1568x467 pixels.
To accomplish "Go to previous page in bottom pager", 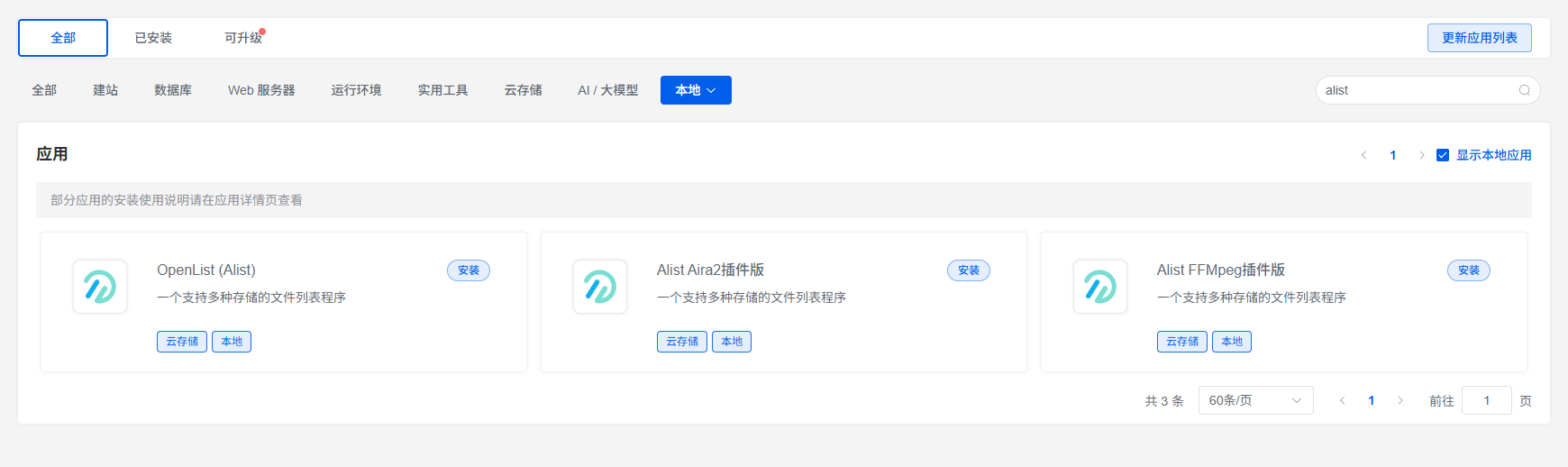I will [1343, 400].
